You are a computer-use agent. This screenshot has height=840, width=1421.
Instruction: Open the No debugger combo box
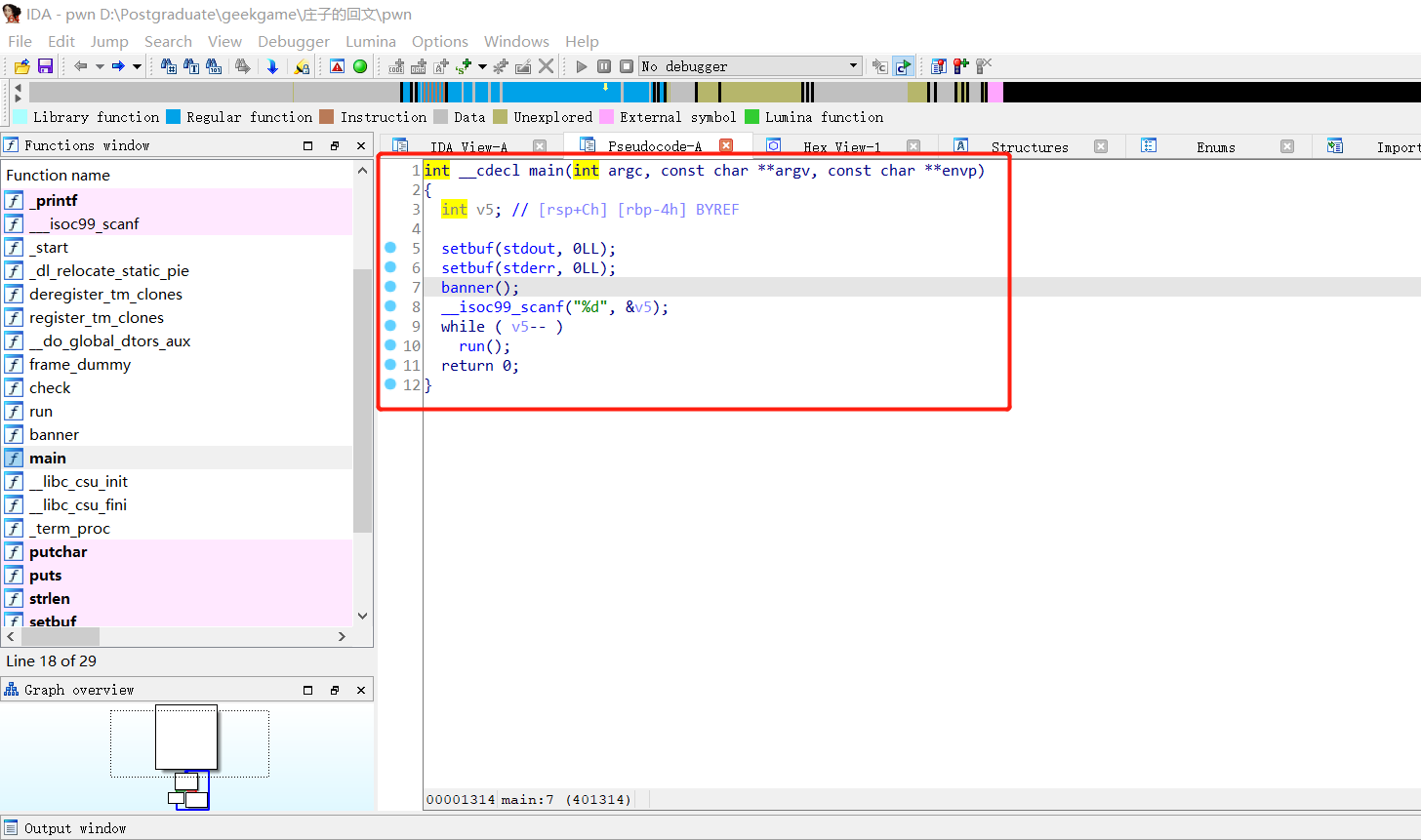[750, 66]
